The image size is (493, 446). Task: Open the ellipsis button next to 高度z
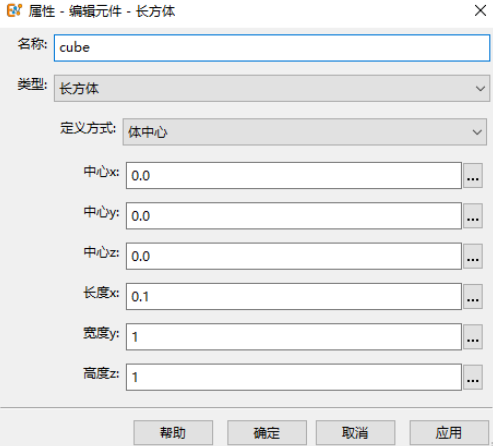(473, 377)
